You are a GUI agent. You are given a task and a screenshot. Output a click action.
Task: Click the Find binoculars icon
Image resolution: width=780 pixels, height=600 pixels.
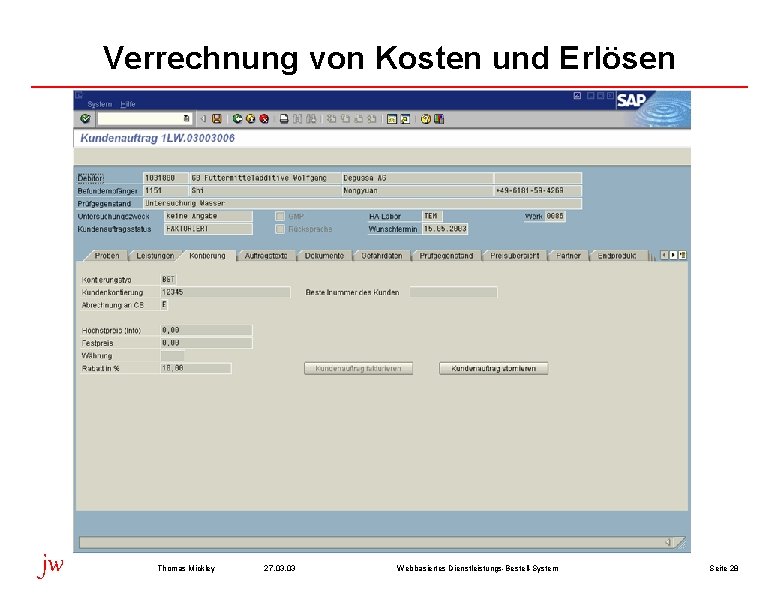tap(297, 119)
